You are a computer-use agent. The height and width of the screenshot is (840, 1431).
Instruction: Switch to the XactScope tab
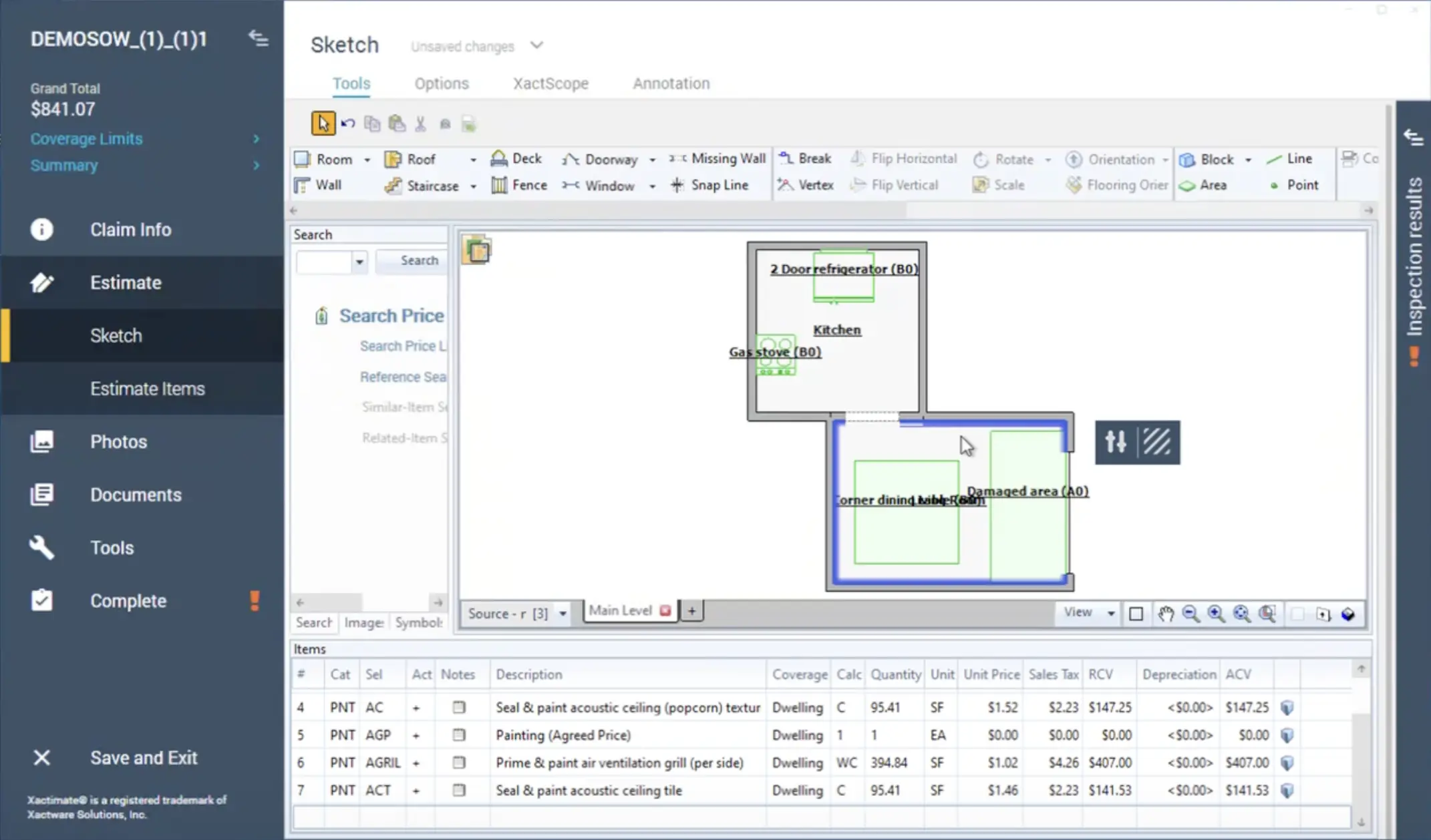[x=550, y=83]
